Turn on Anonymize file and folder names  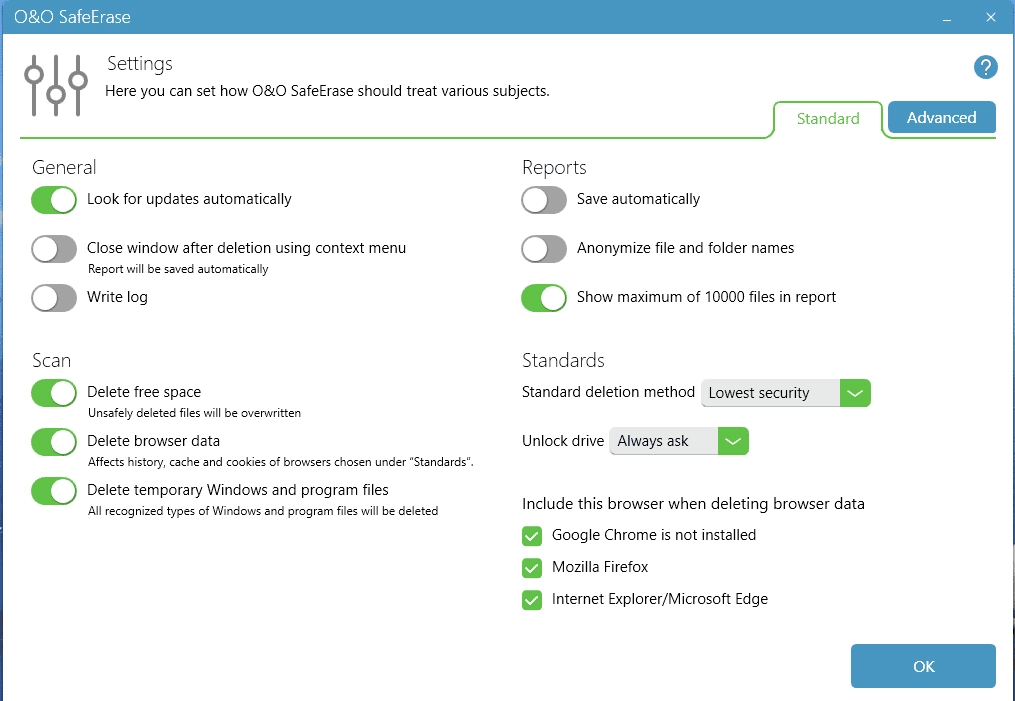(544, 249)
